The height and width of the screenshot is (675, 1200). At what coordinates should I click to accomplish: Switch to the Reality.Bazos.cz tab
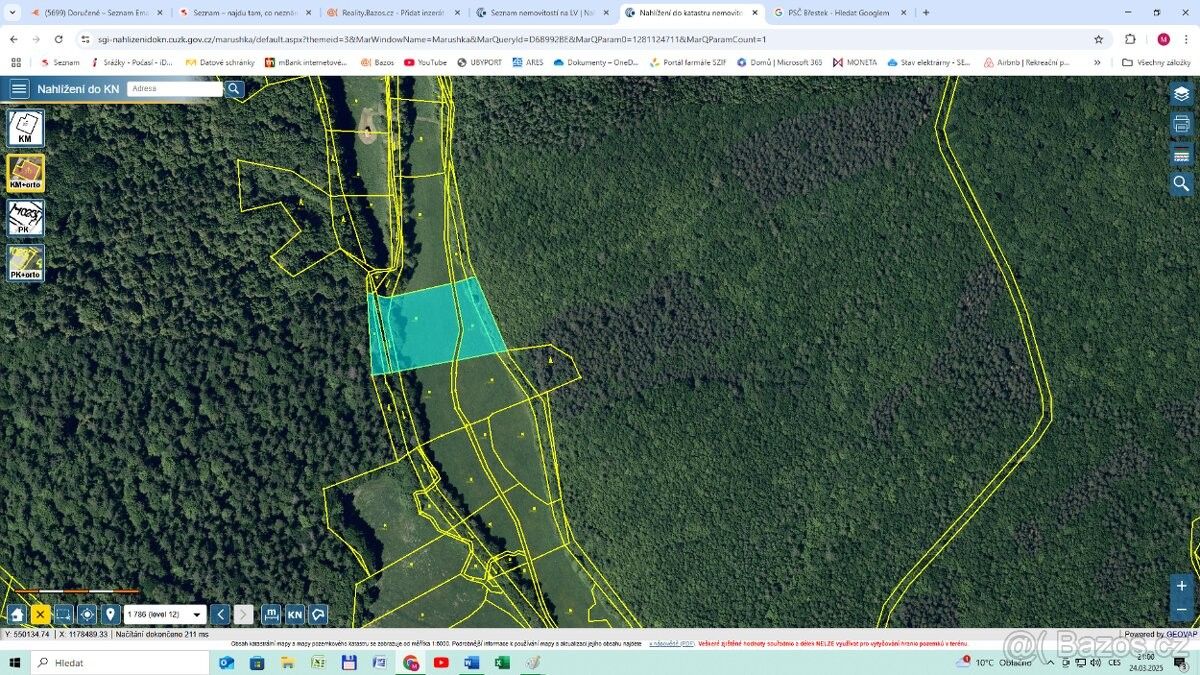coord(393,13)
